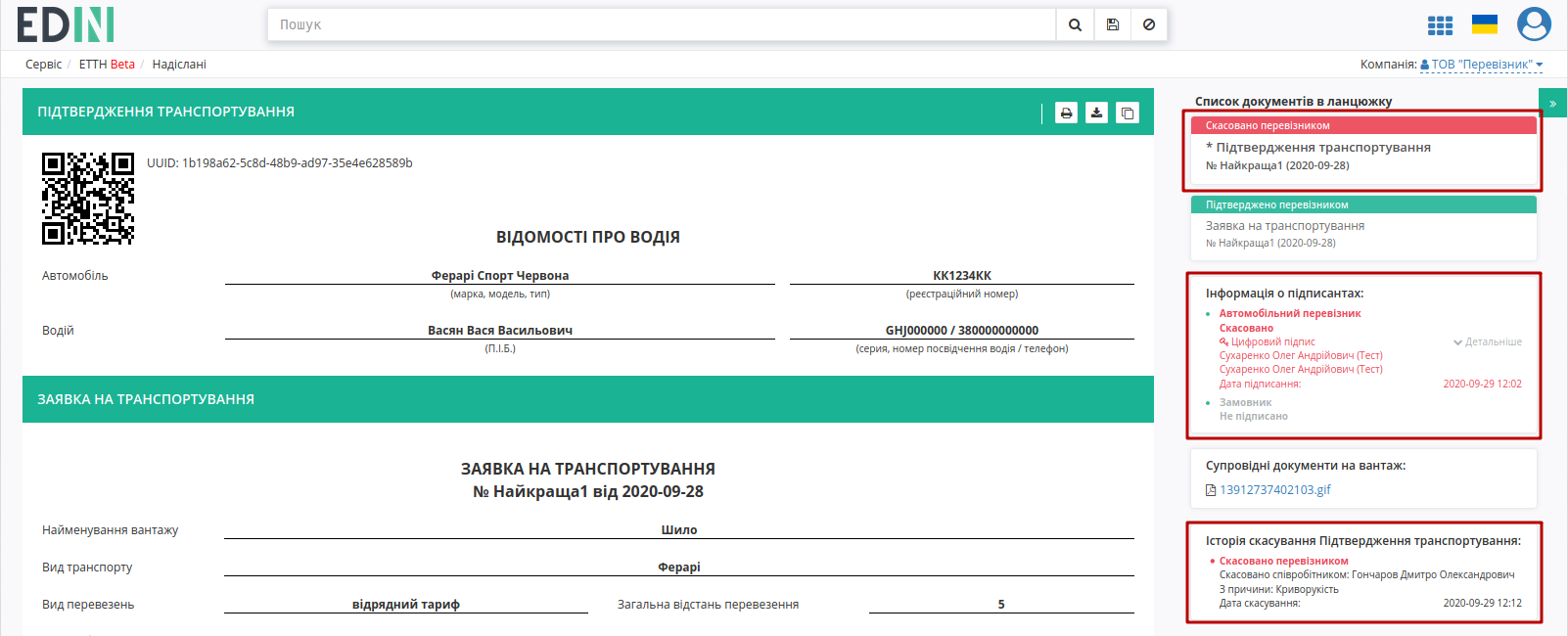Screen dimensions: 1568x636
Task: Click the Скасовано перевізником red status bar
Action: (x=1363, y=125)
